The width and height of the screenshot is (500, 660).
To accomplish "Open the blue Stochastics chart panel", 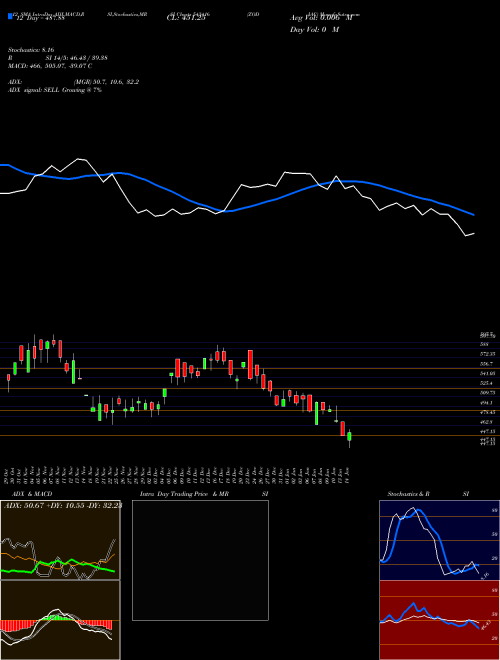I will [439, 540].
